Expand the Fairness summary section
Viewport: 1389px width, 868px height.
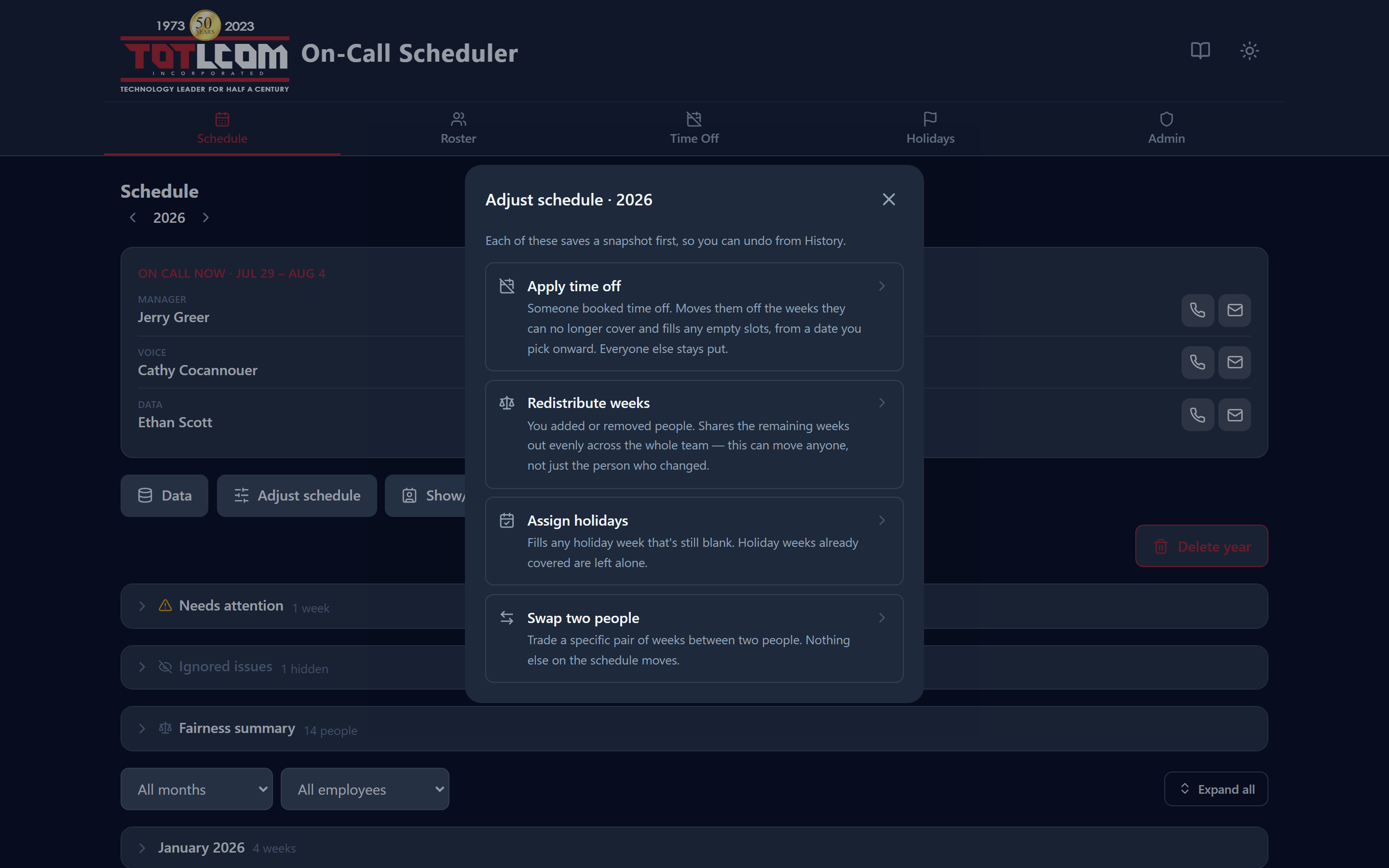tap(694, 729)
